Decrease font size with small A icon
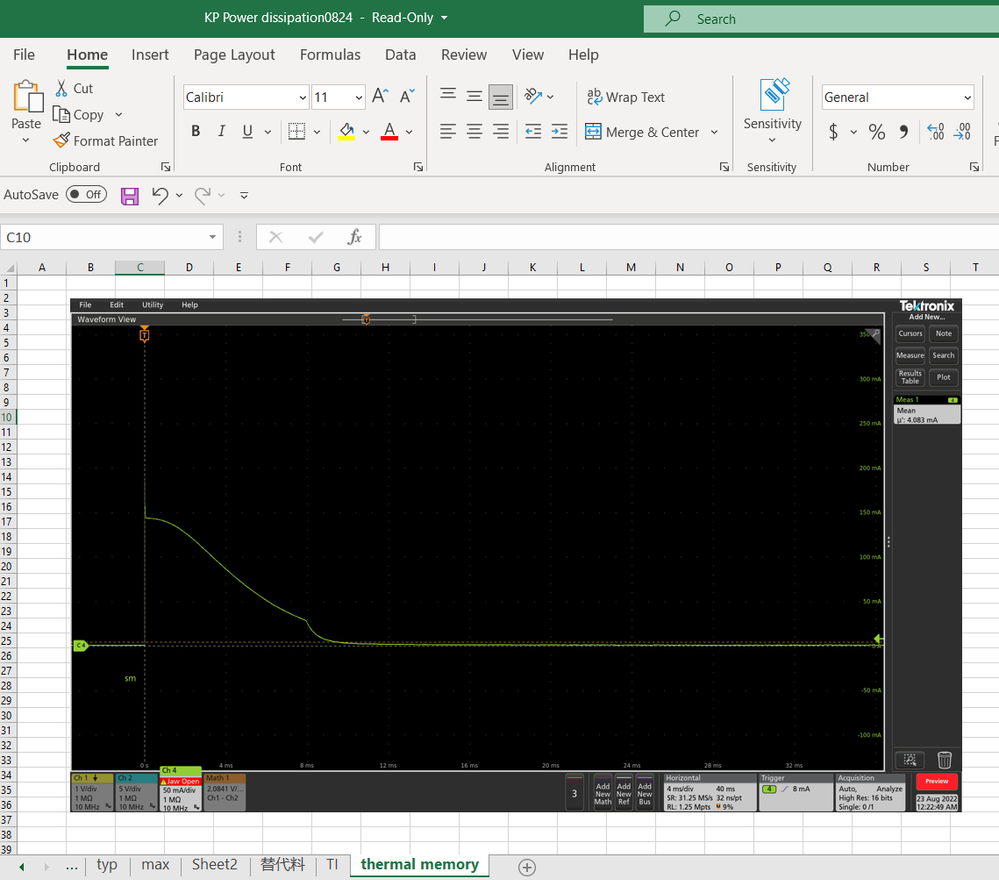The height and width of the screenshot is (880, 999). 407,96
